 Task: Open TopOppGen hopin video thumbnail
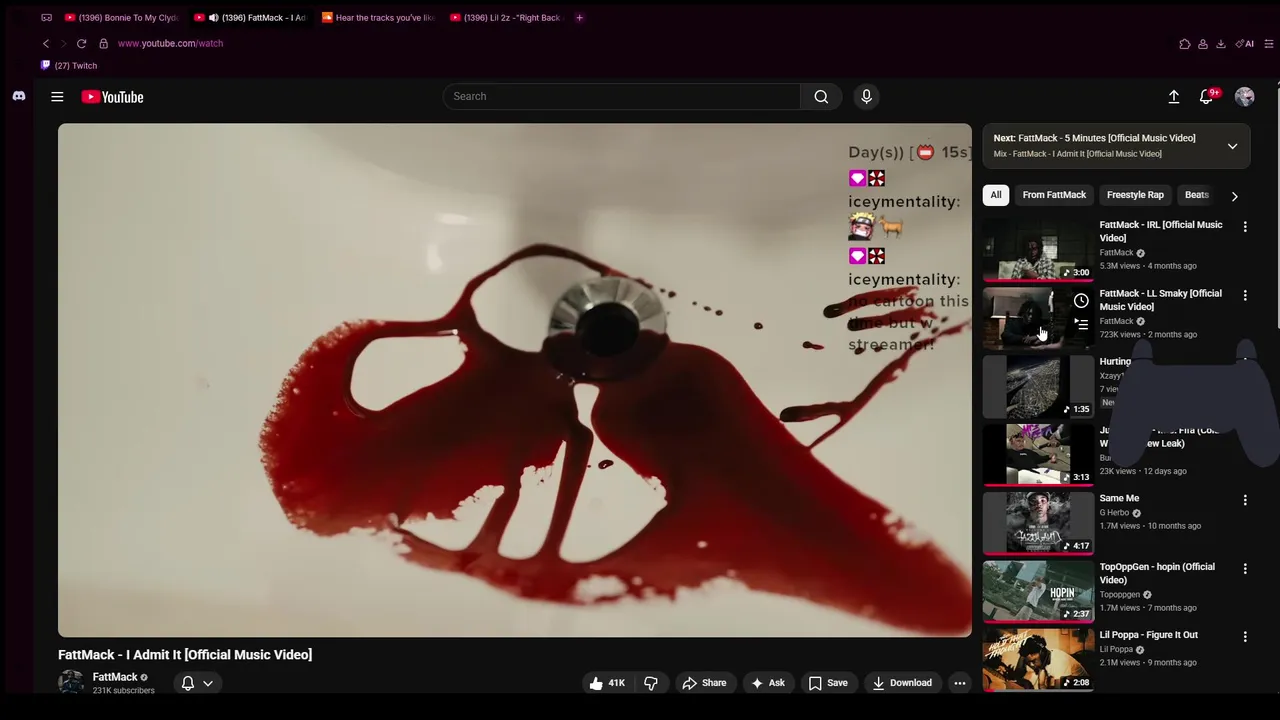click(1038, 592)
